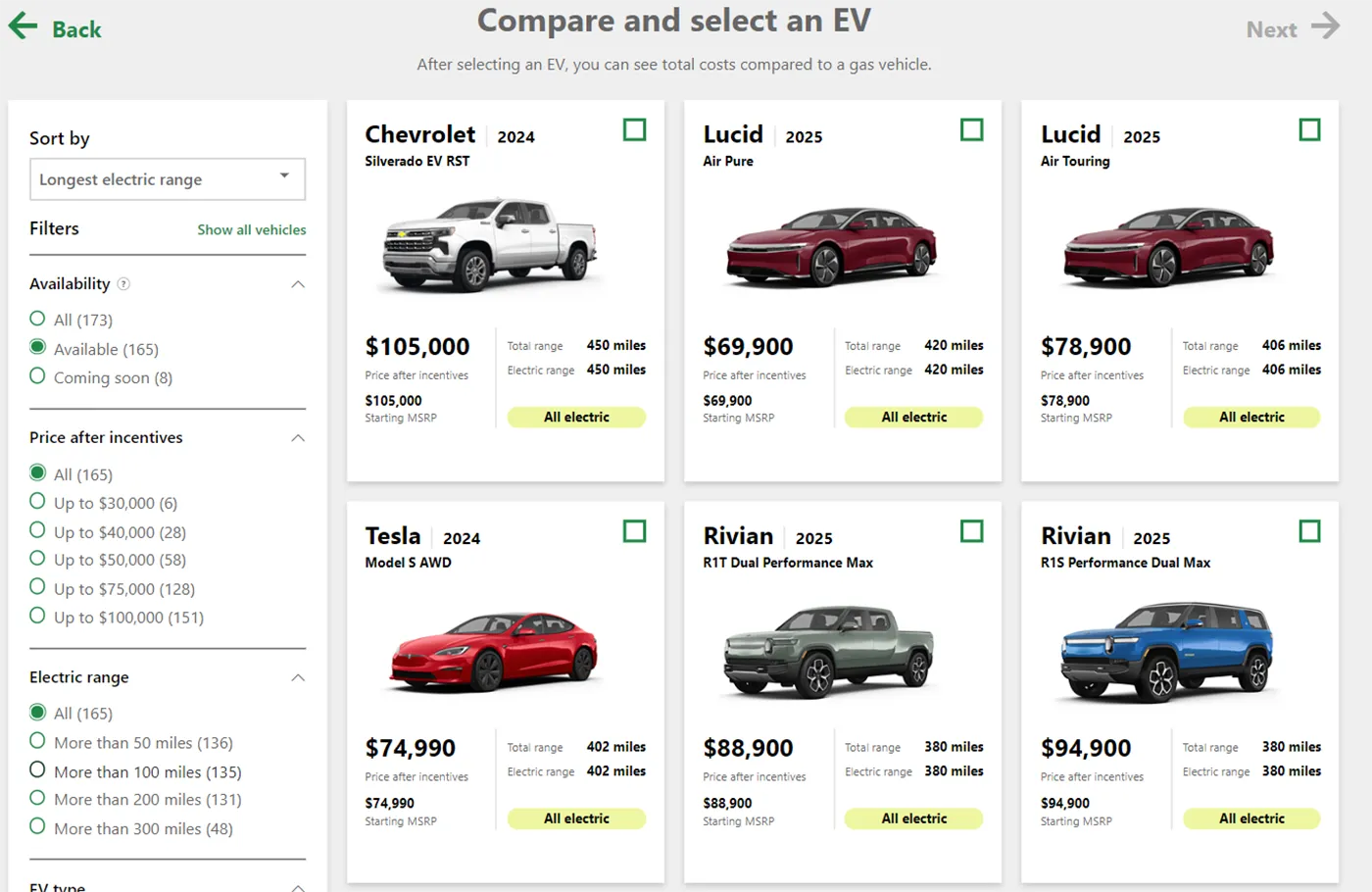The height and width of the screenshot is (892, 1372).
Task: Collapse the Electric range filter section
Action: [x=298, y=678]
